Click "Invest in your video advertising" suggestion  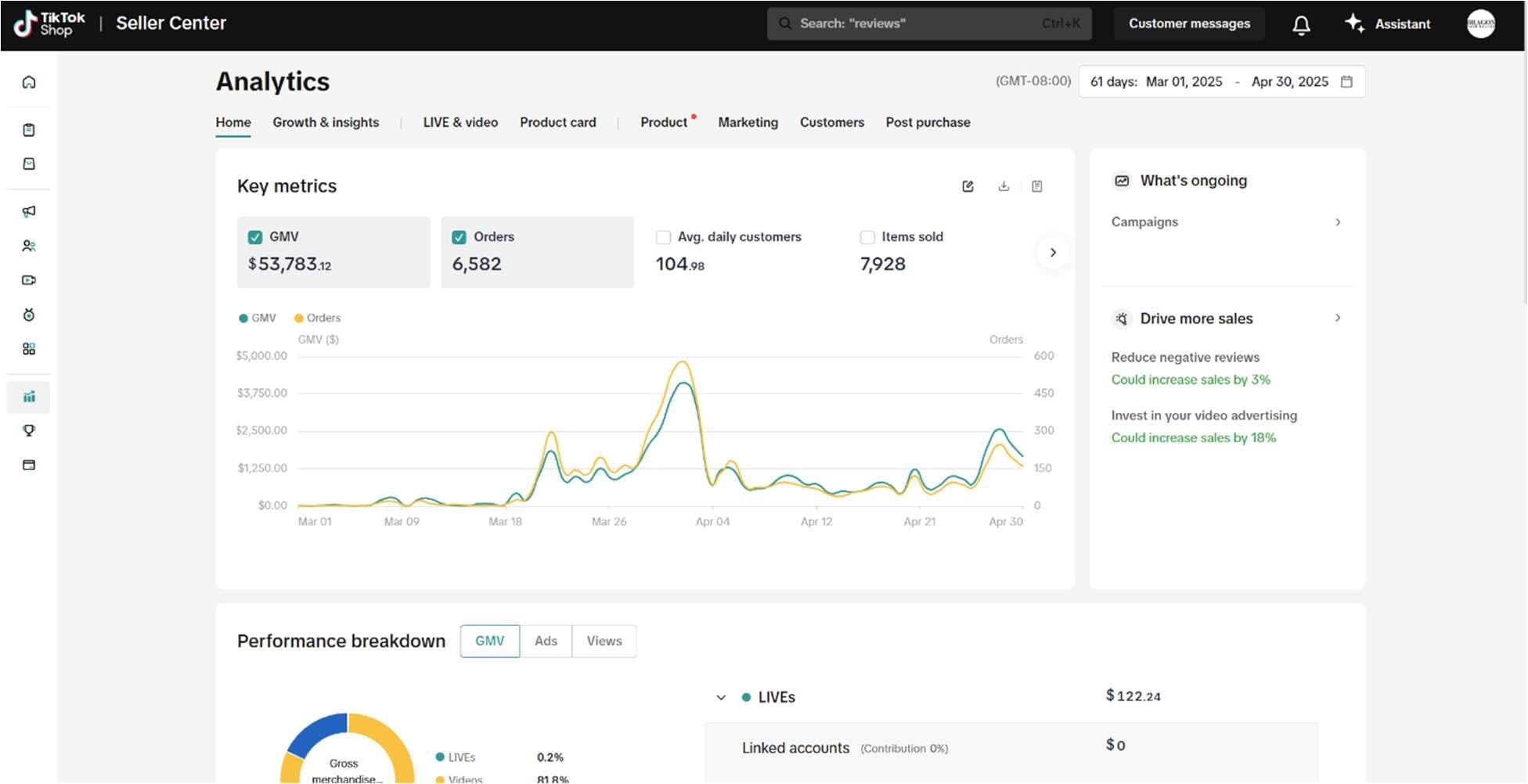[x=1204, y=415]
